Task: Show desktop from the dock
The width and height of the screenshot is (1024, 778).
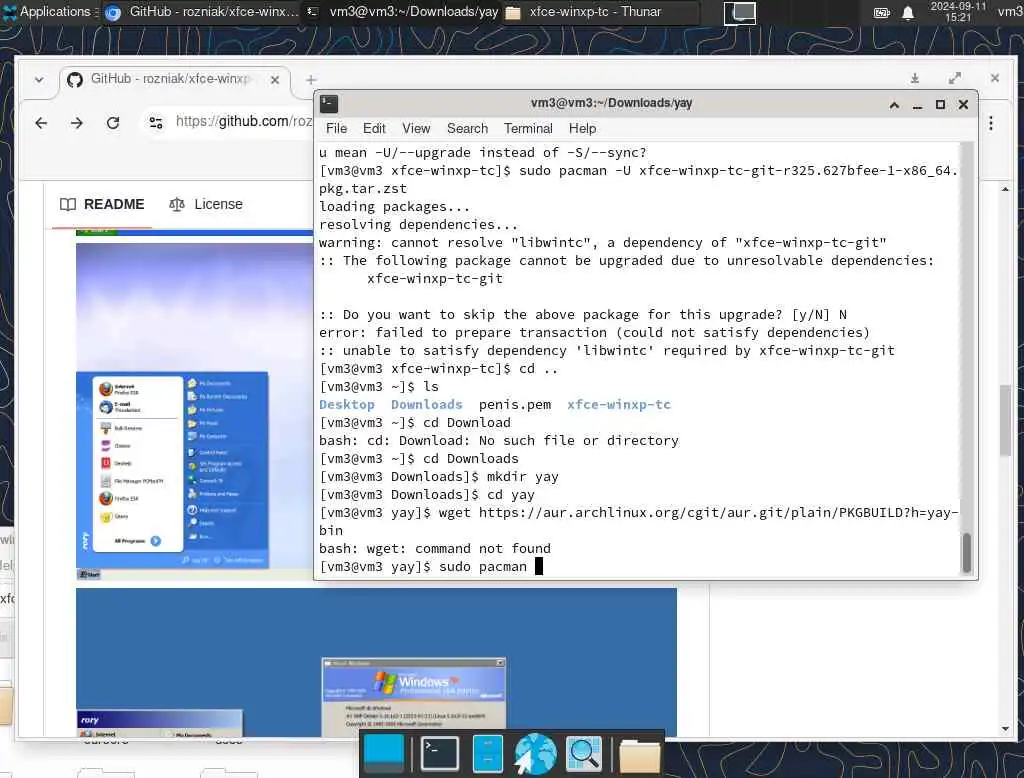Action: (x=384, y=754)
